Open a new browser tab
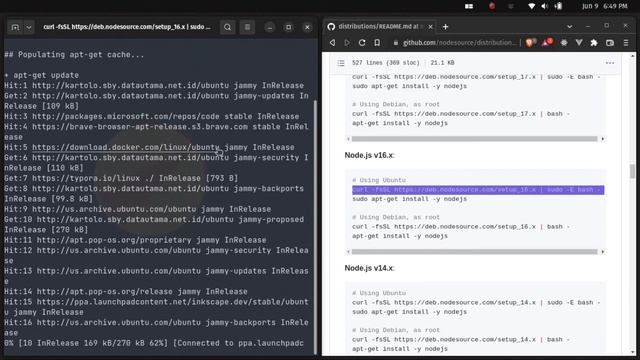The width and height of the screenshot is (640, 360). click(445, 27)
